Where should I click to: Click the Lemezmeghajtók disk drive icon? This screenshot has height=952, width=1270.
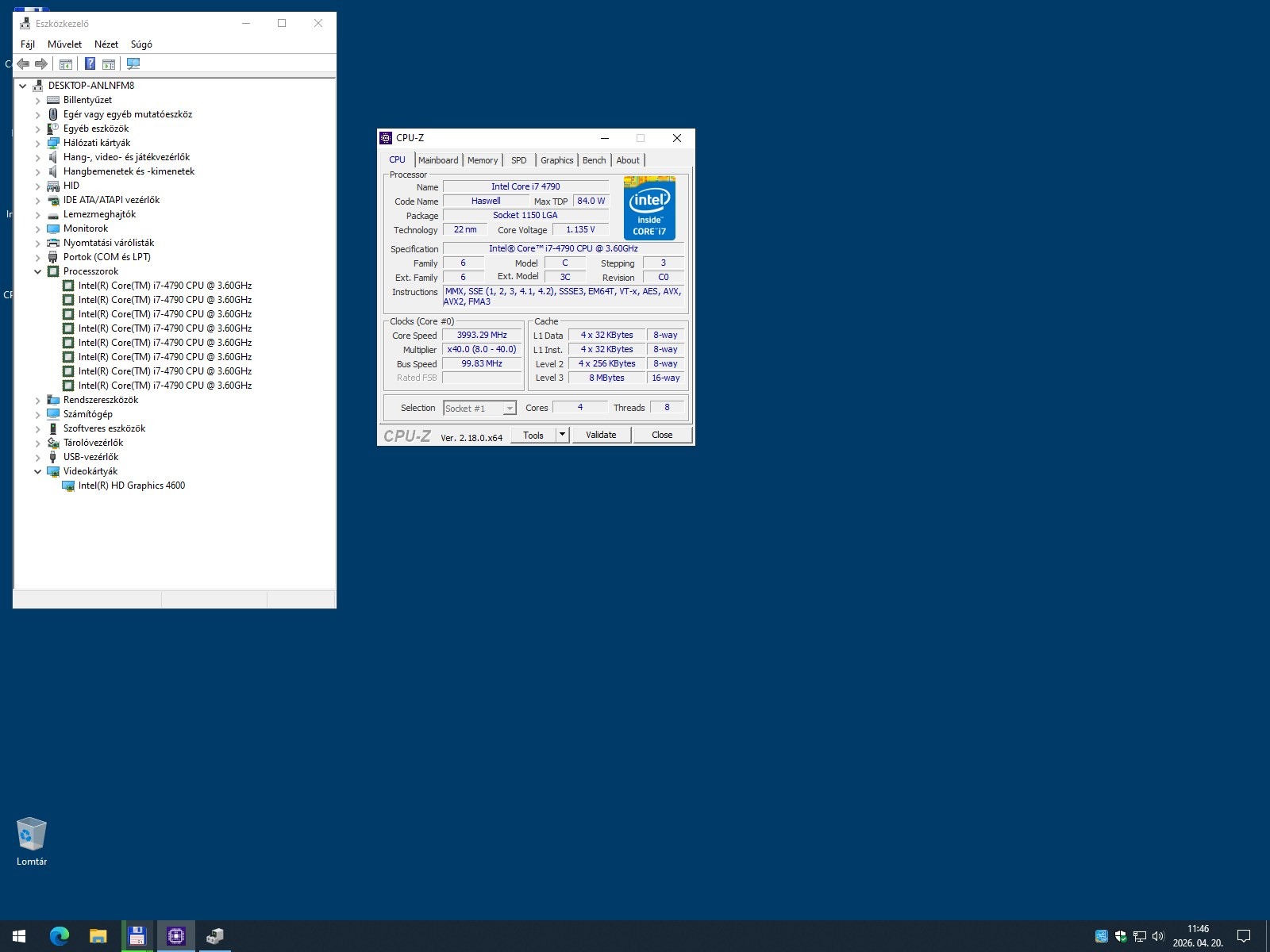tap(53, 214)
